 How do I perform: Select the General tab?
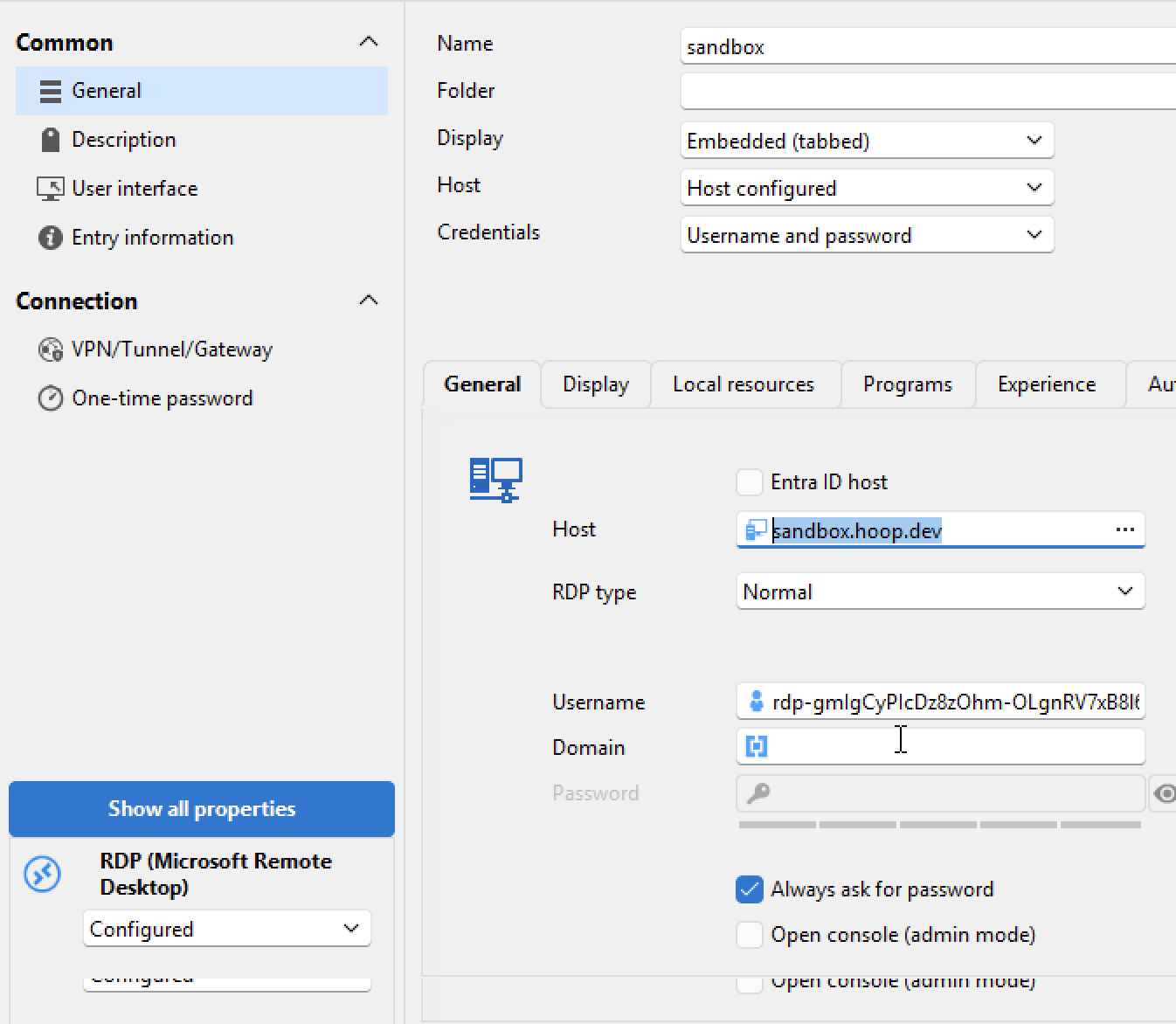click(482, 384)
